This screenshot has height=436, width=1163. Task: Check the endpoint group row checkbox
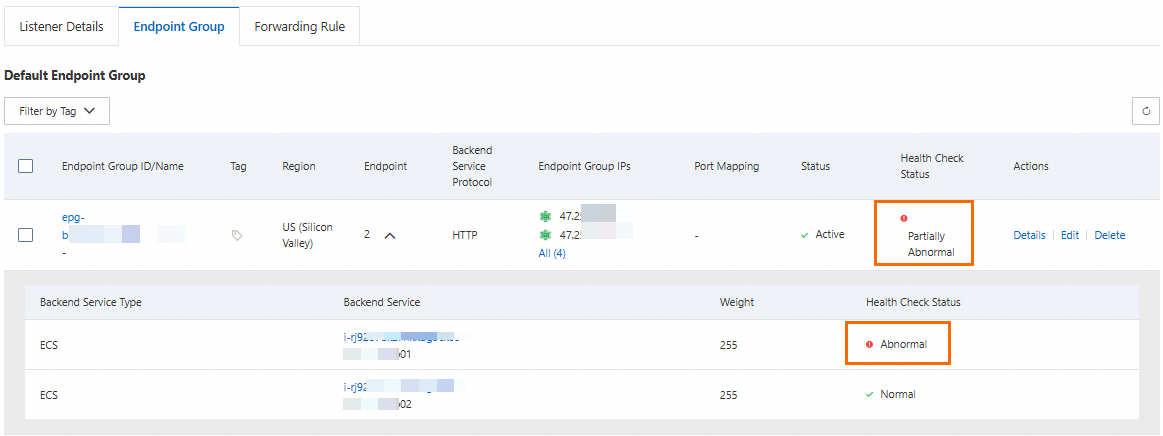[x=26, y=235]
